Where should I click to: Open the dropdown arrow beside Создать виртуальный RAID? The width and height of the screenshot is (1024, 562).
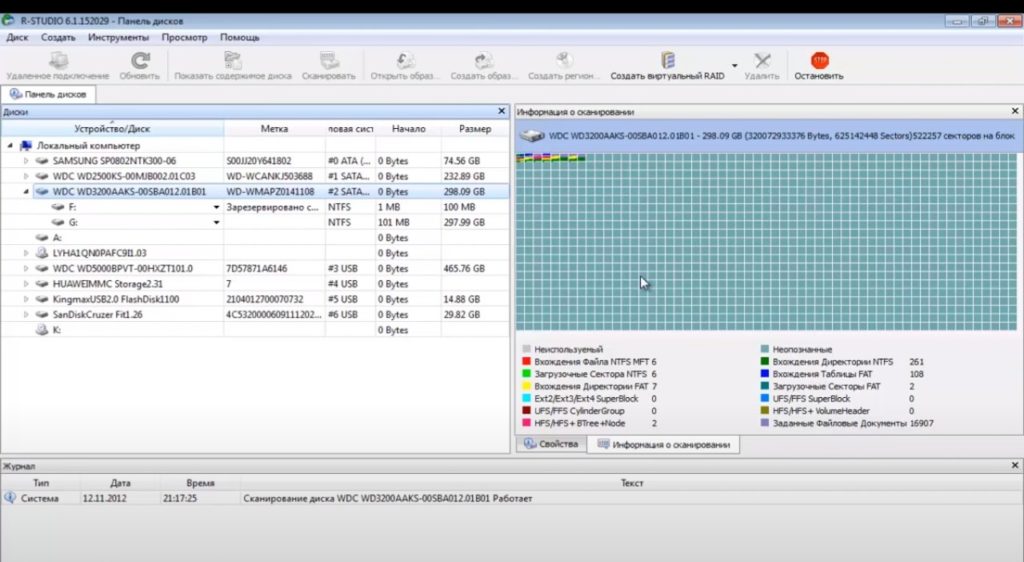pyautogui.click(x=734, y=65)
